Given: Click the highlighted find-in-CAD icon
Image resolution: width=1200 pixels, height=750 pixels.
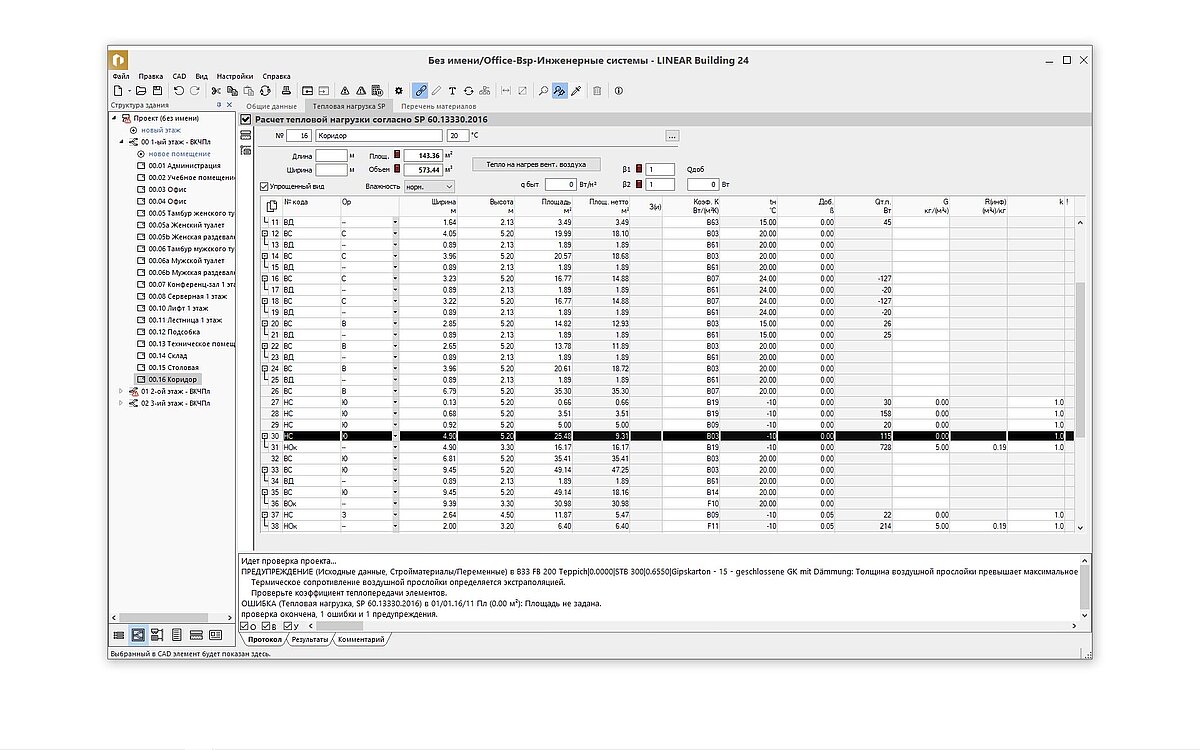Looking at the screenshot, I should click(560, 91).
